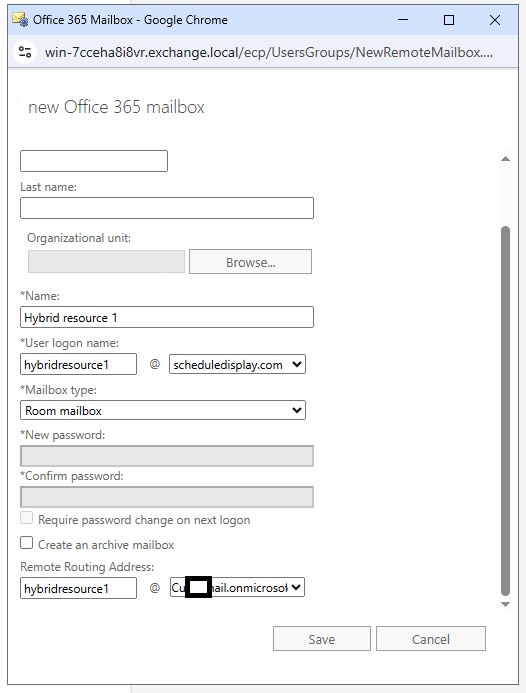Click the site information icon in address bar
Screen dimensions: 526x693
pyautogui.click(x=25, y=52)
